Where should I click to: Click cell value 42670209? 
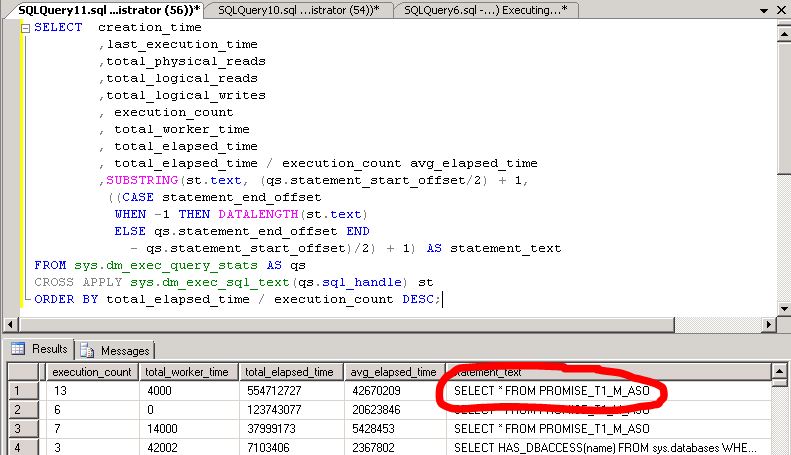[x=394, y=390]
